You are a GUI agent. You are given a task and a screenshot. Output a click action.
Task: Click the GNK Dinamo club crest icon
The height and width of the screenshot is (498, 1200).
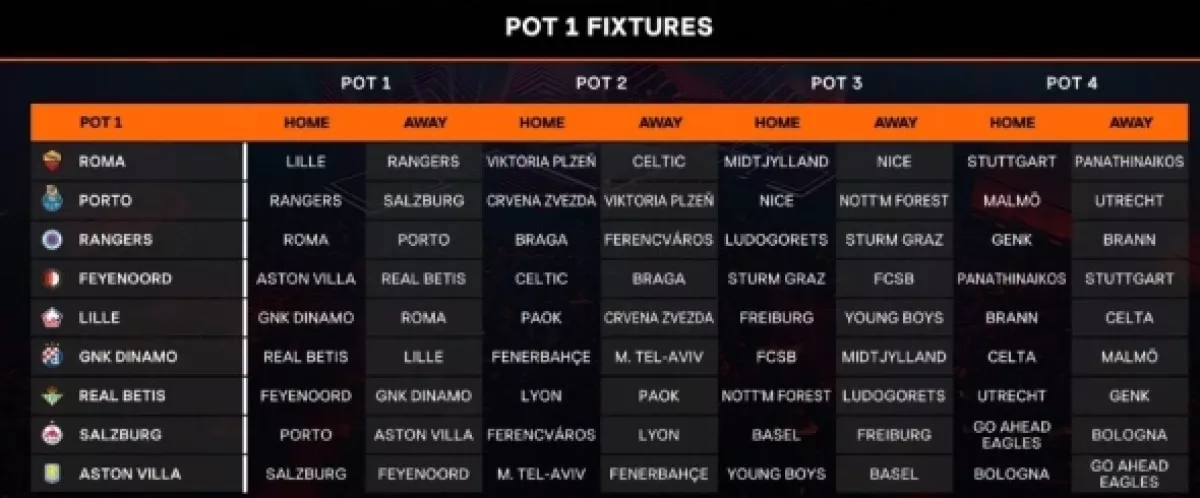pyautogui.click(x=52, y=357)
